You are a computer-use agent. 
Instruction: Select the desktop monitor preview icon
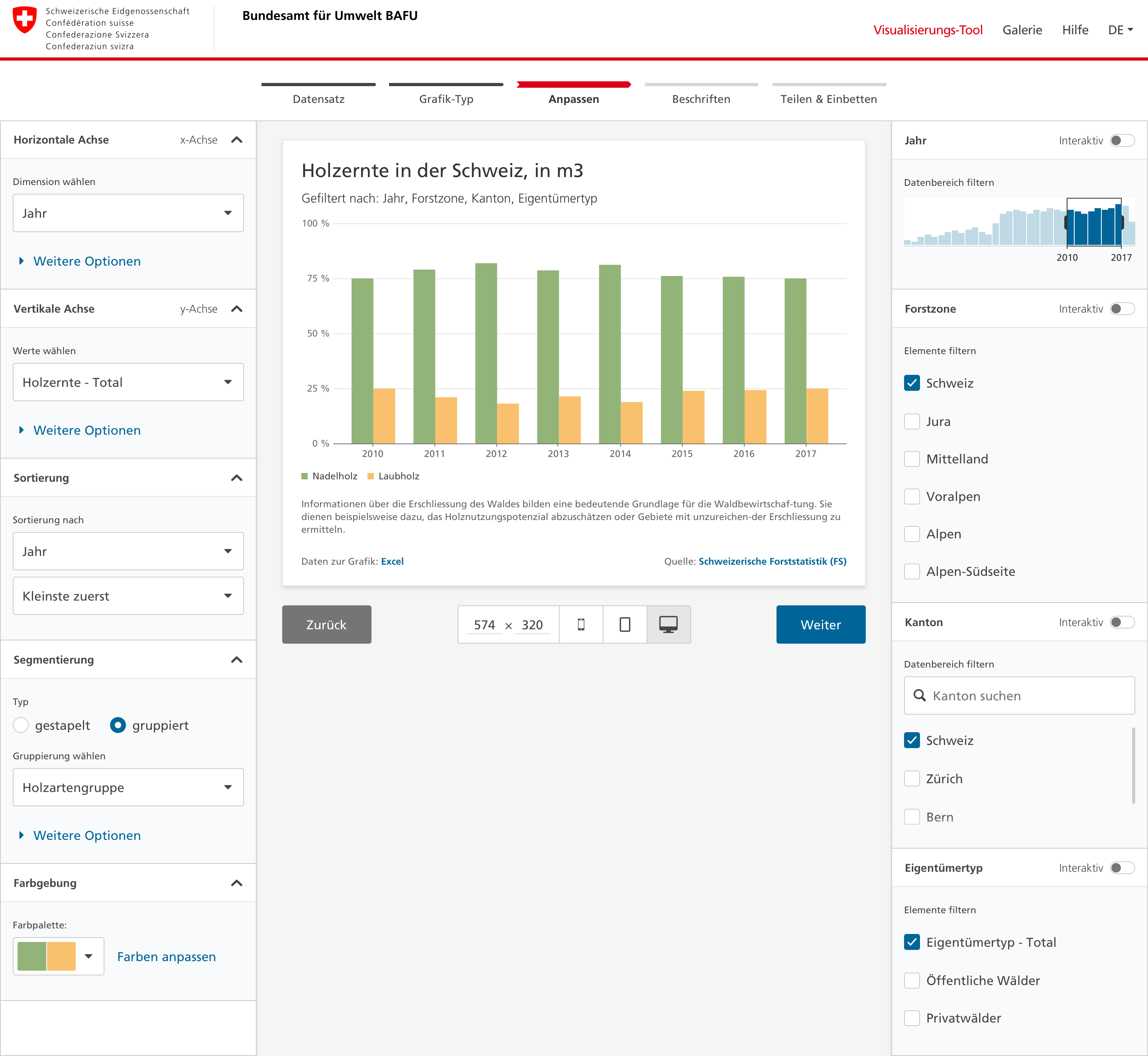[668, 625]
